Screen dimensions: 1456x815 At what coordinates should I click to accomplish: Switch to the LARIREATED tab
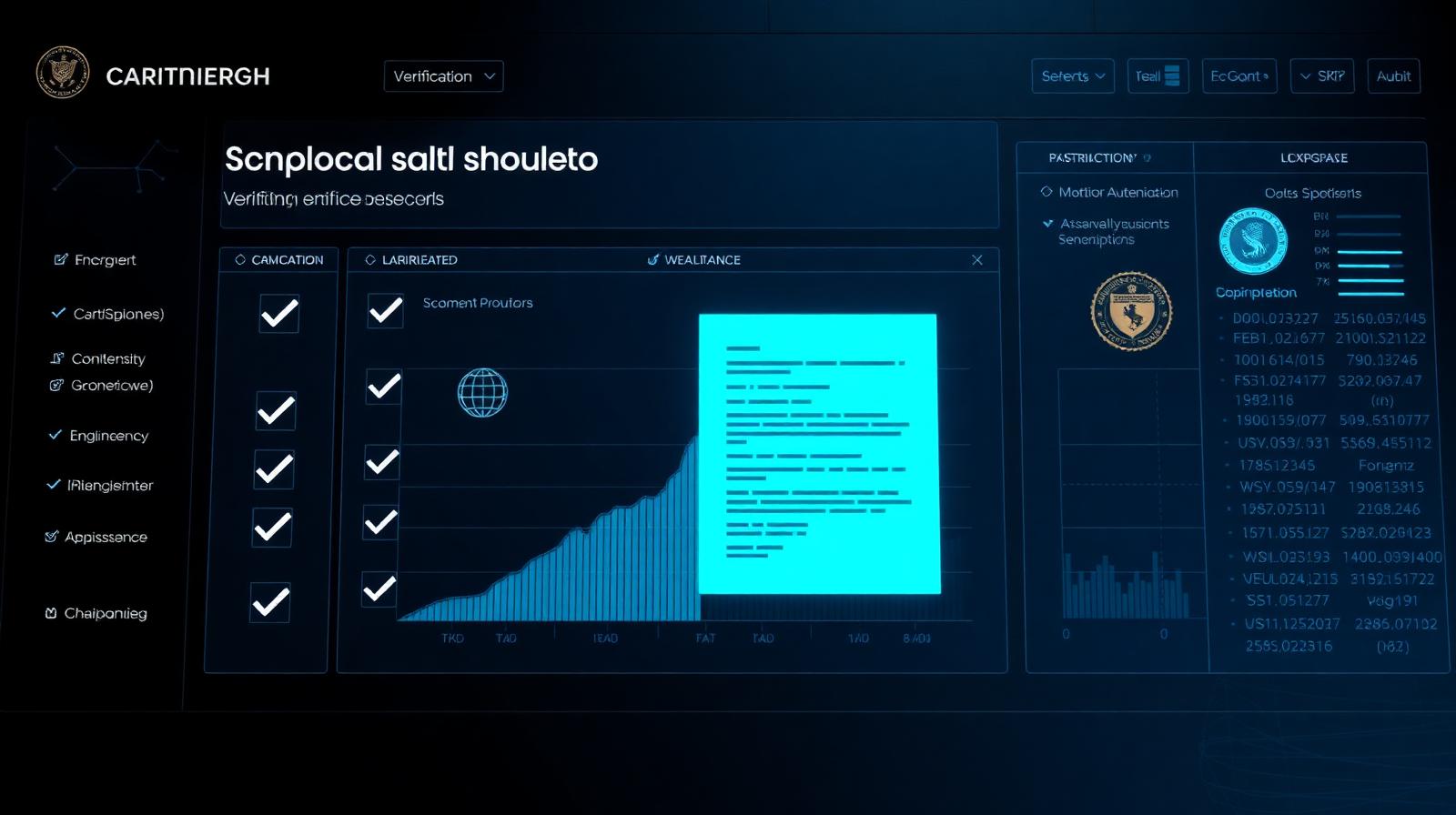[411, 260]
